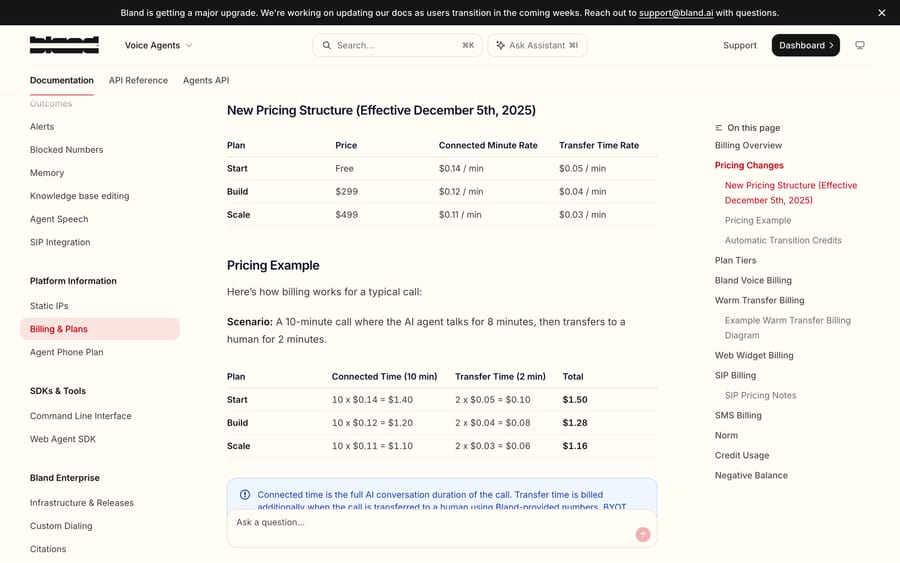Click the search magnifier icon

coord(327,45)
